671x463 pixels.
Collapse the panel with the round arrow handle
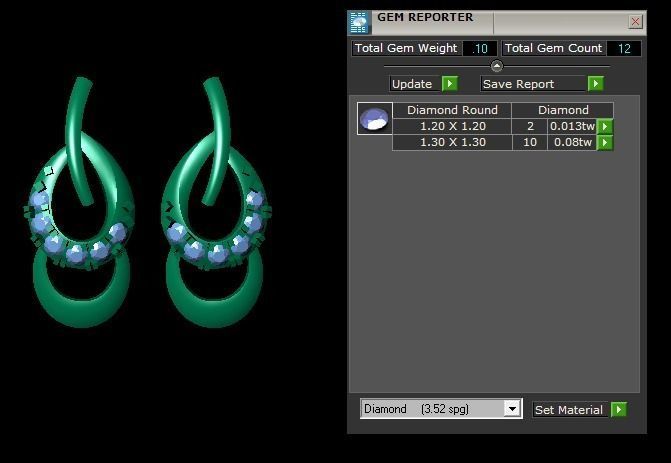497,66
